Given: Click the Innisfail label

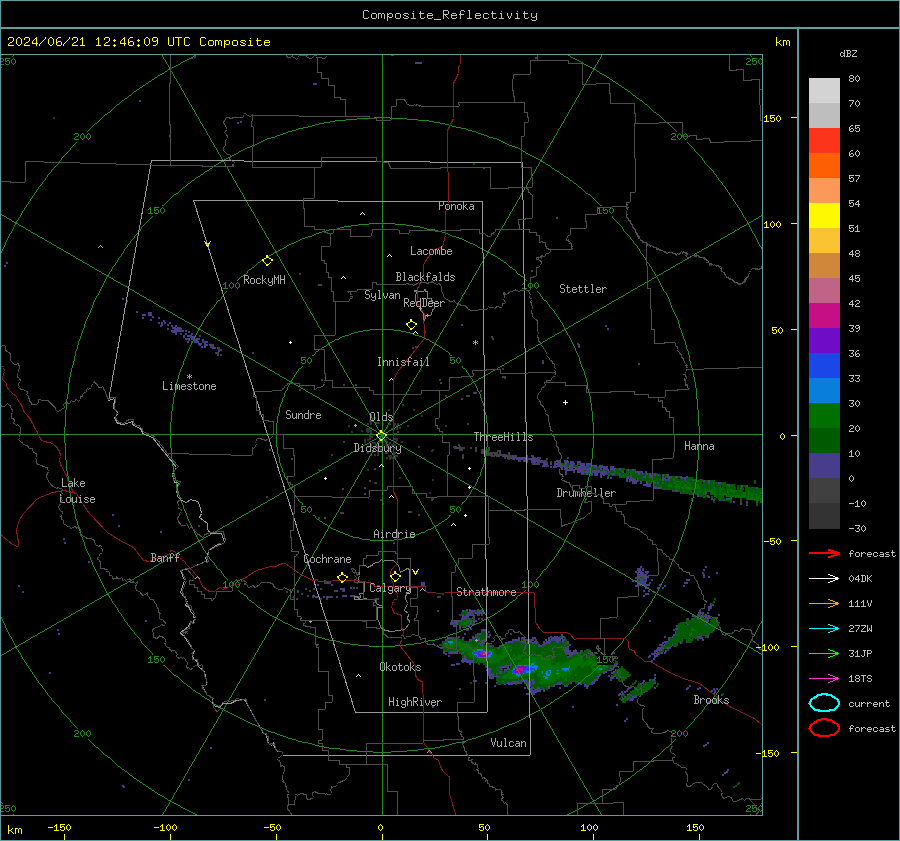Looking at the screenshot, I should [x=403, y=362].
